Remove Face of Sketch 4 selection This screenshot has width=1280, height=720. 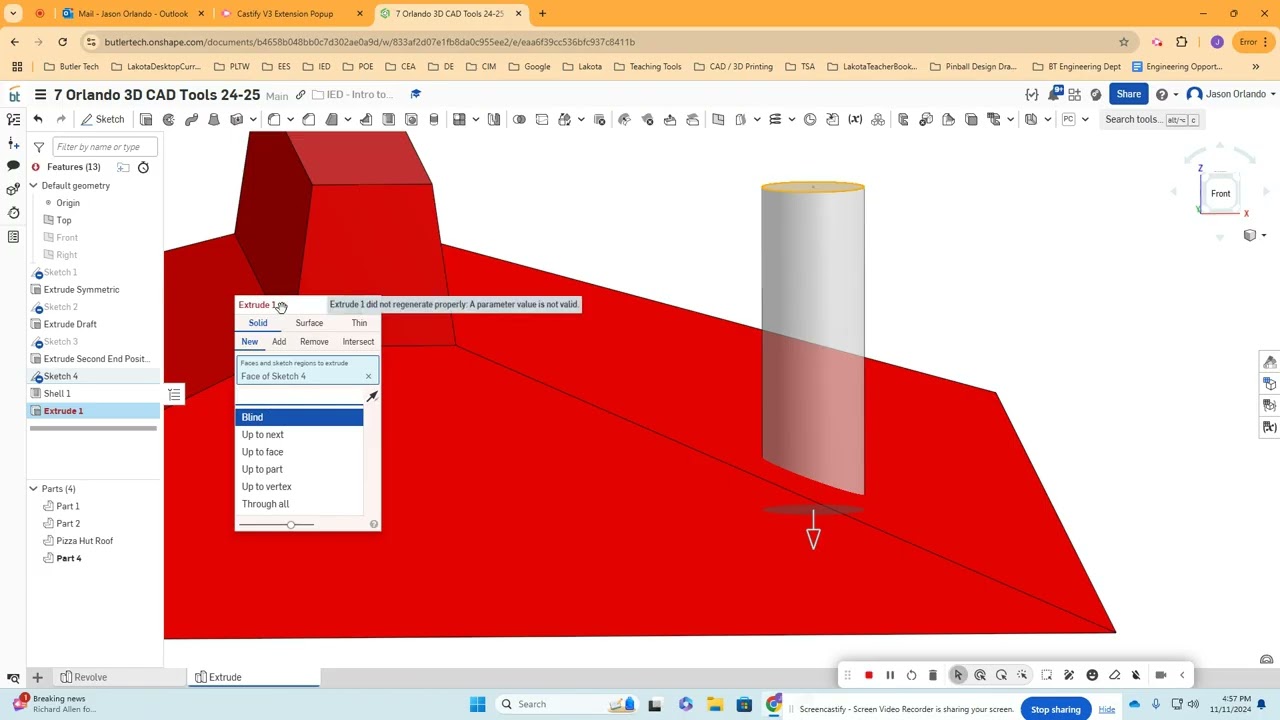368,376
